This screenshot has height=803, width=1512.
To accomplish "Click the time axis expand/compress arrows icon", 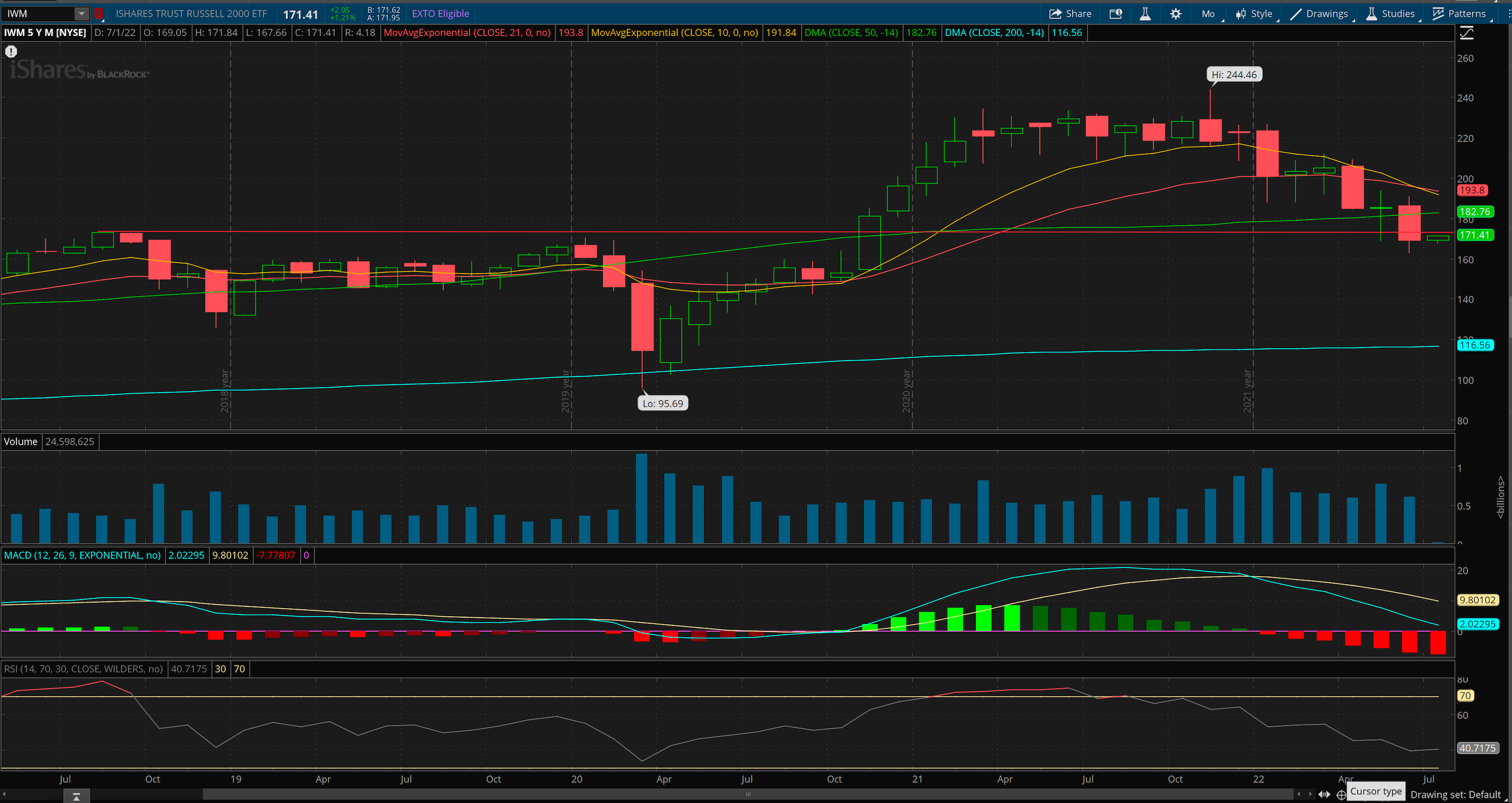I will pos(1324,795).
